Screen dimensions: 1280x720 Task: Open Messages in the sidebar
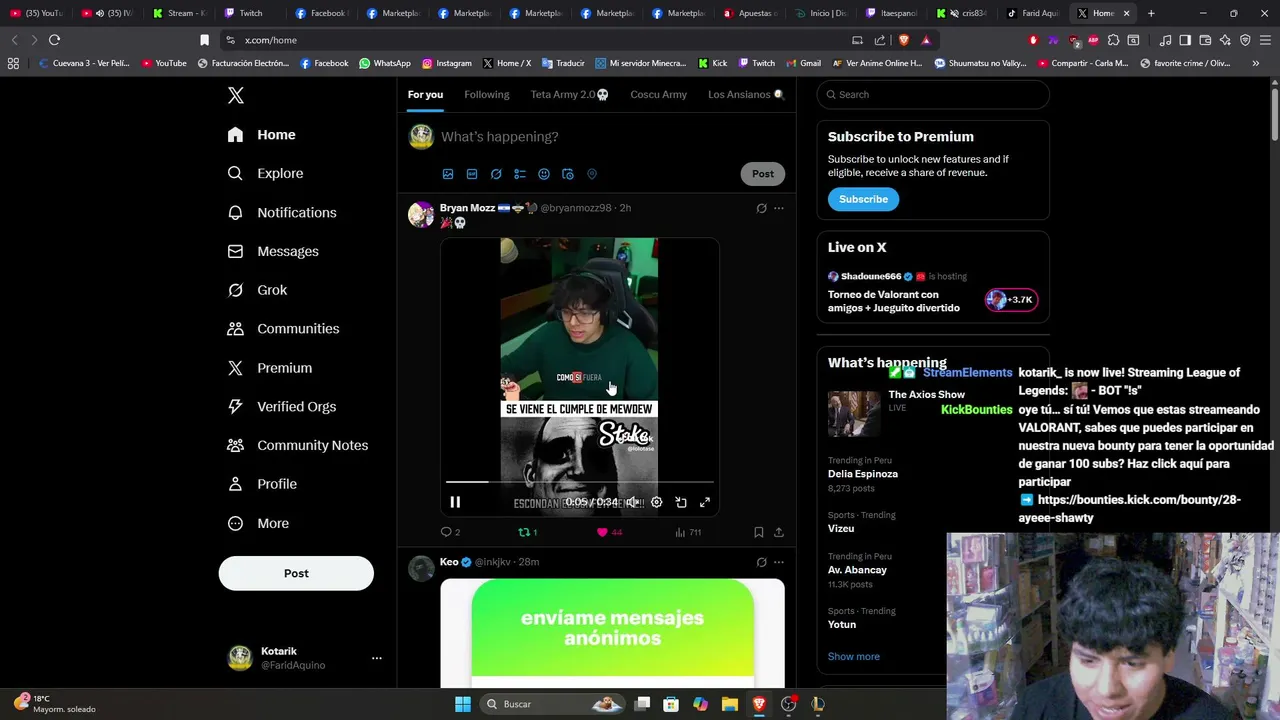click(x=273, y=251)
